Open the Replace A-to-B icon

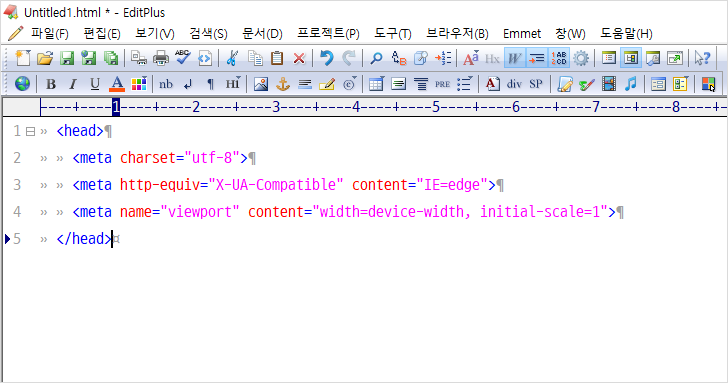point(399,58)
